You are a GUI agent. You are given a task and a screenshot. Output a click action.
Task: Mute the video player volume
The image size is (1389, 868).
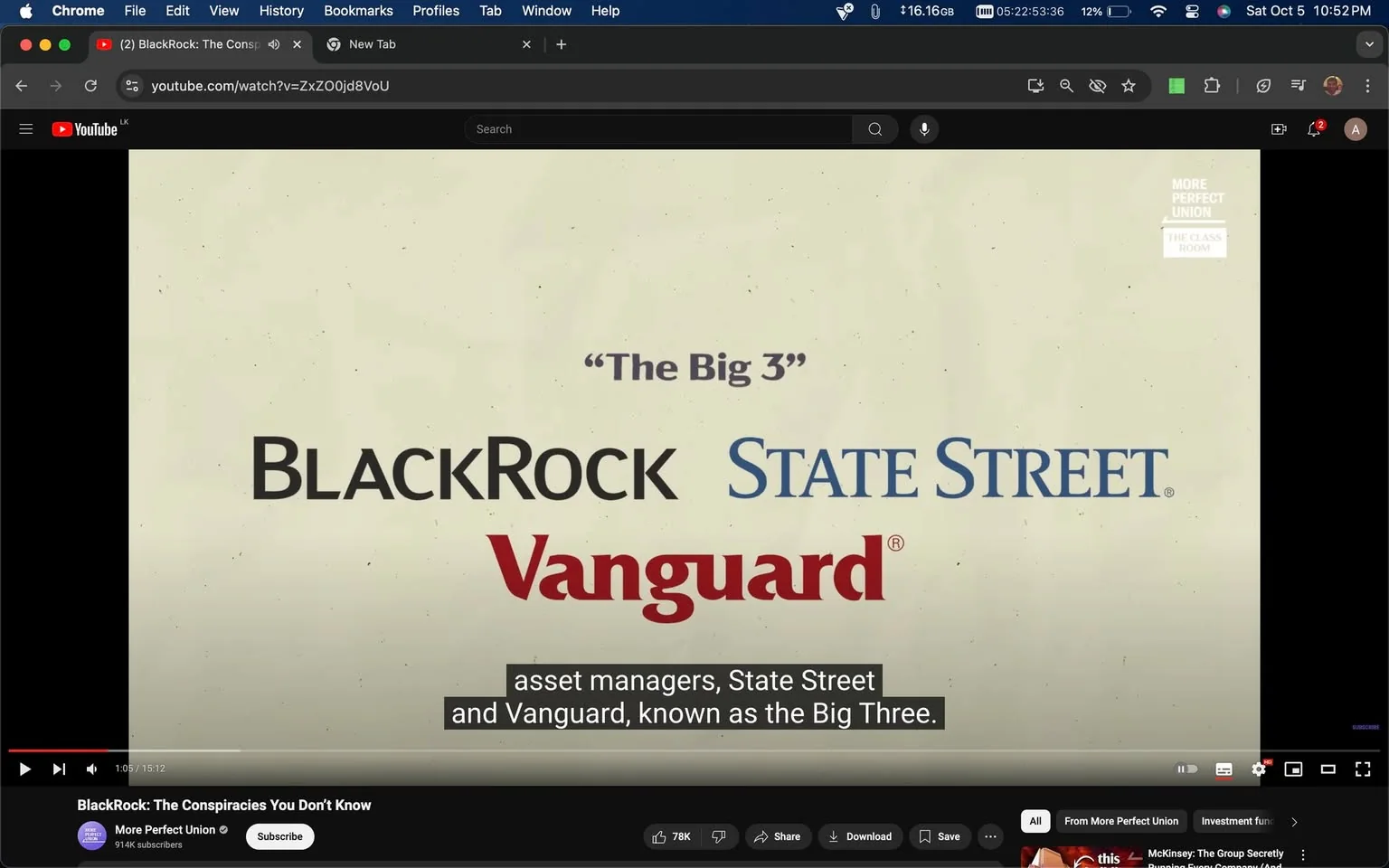click(x=91, y=769)
